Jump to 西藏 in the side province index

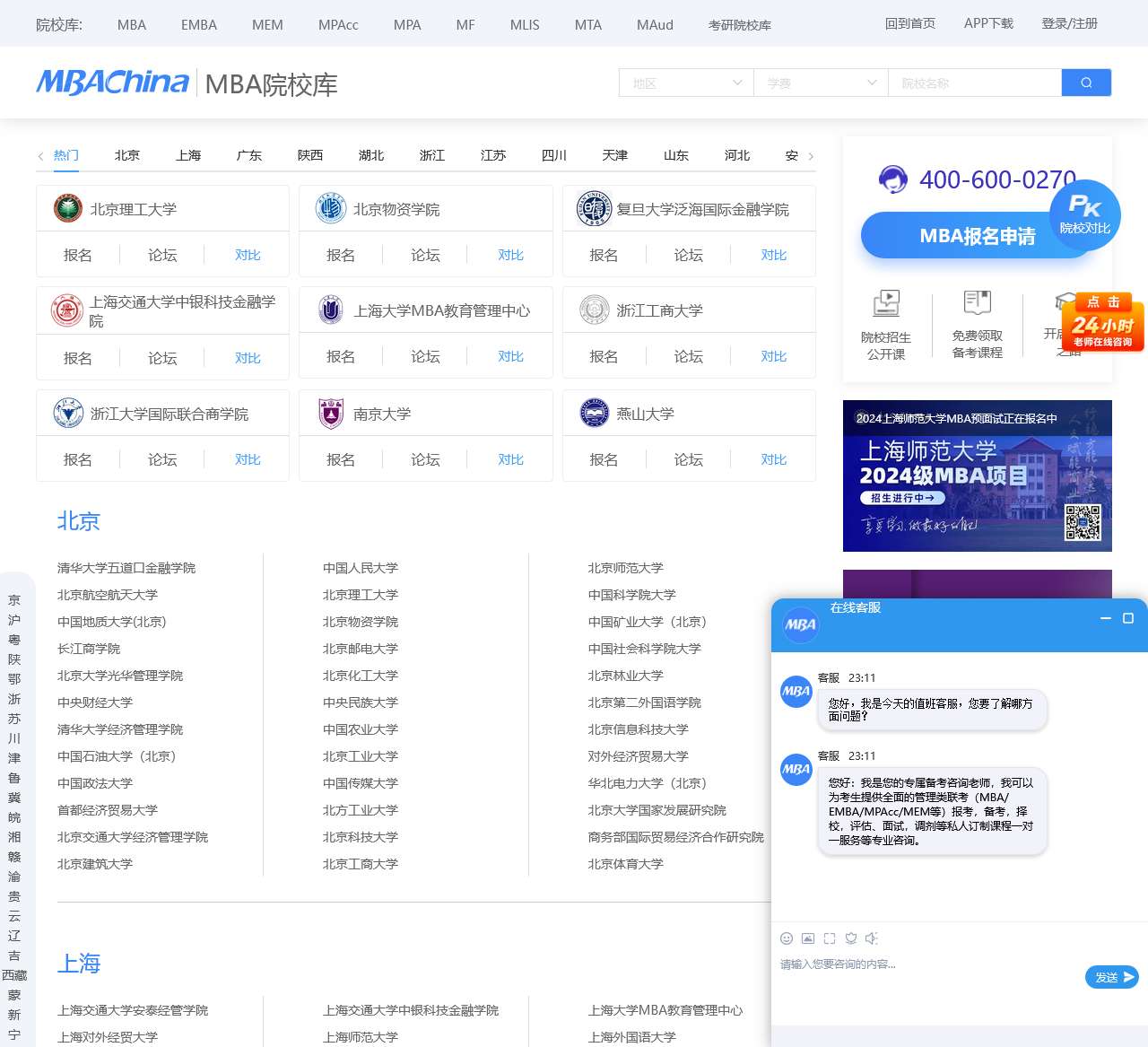point(14,975)
